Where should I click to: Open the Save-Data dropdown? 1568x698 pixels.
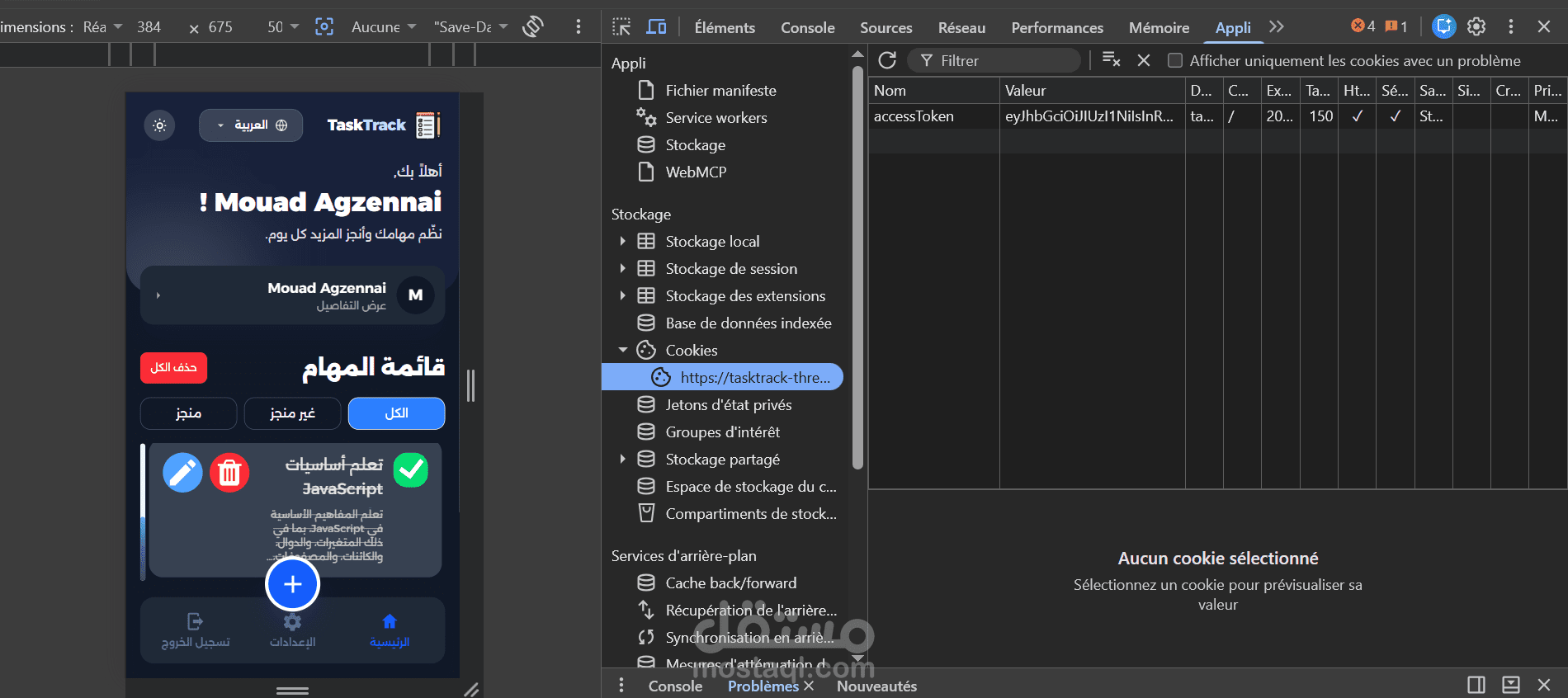pyautogui.click(x=471, y=27)
